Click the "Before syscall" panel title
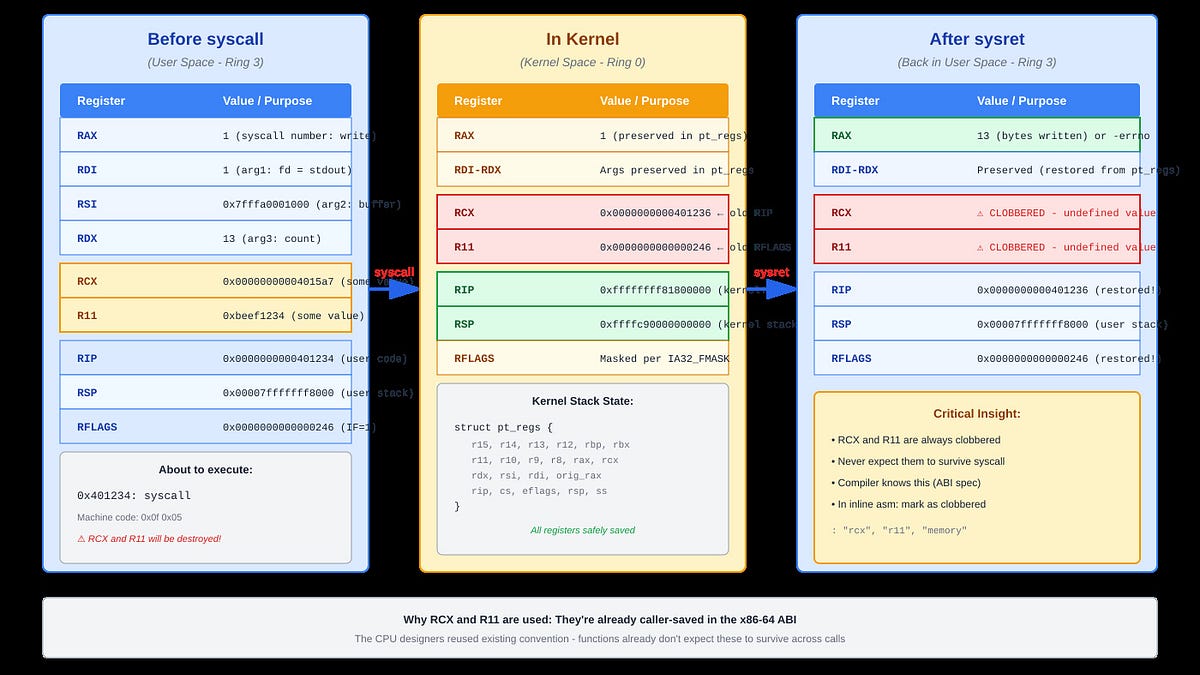The height and width of the screenshot is (675, 1200). pyautogui.click(x=205, y=39)
